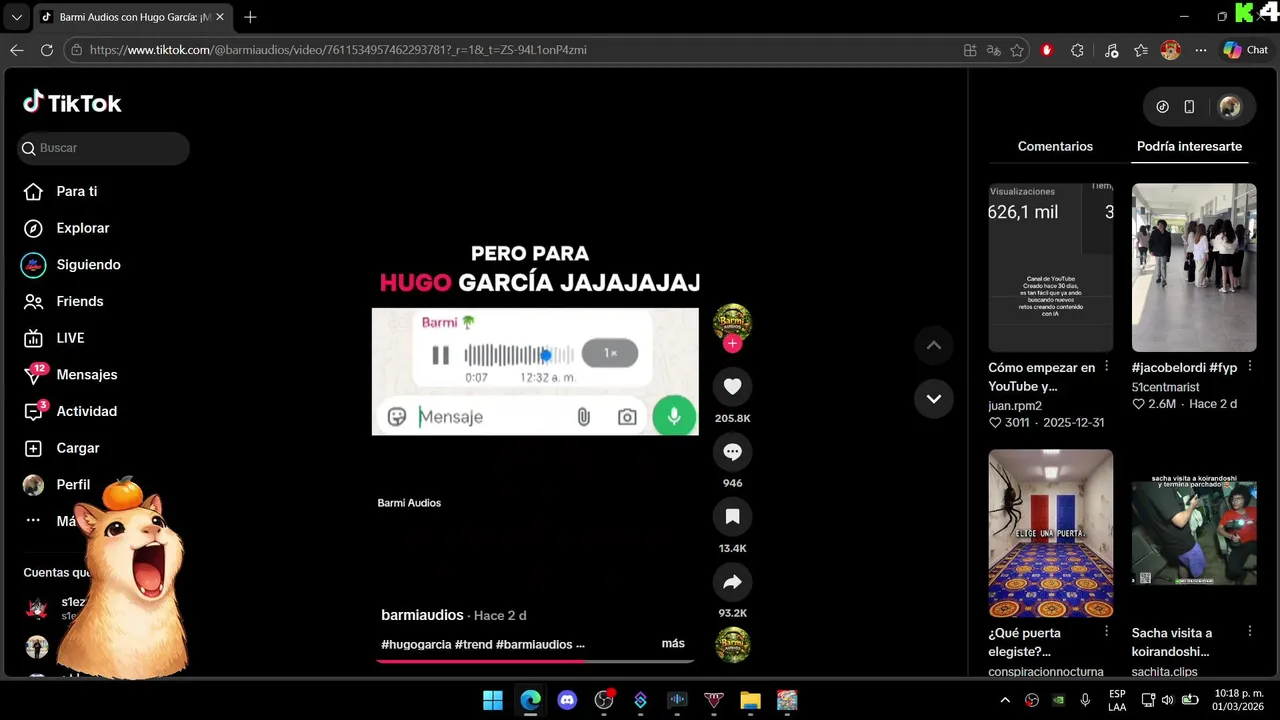The width and height of the screenshot is (1280, 720).
Task: Open comments via the speech bubble icon
Action: pos(732,452)
